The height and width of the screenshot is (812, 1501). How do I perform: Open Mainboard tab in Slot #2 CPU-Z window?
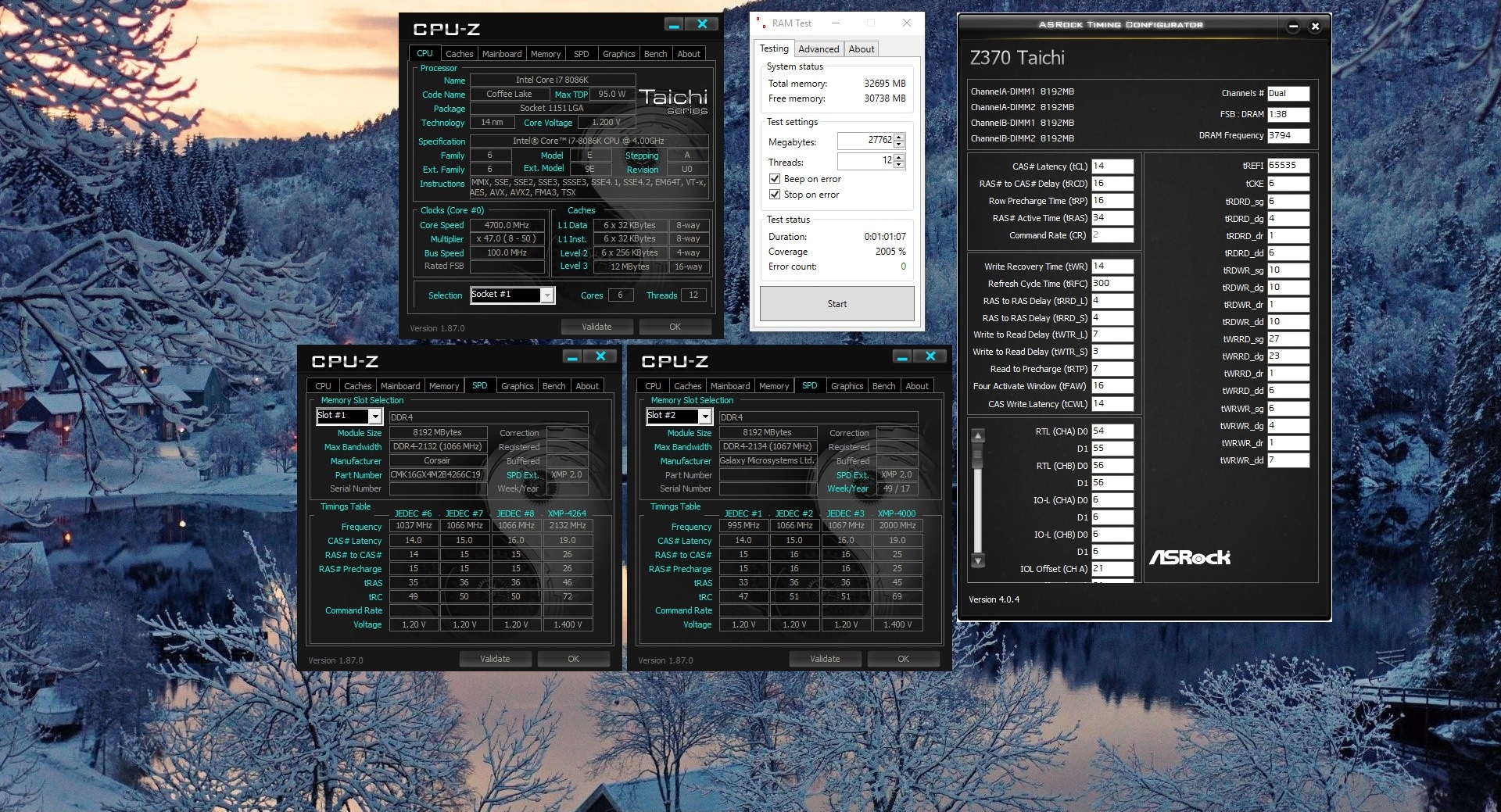[x=730, y=386]
